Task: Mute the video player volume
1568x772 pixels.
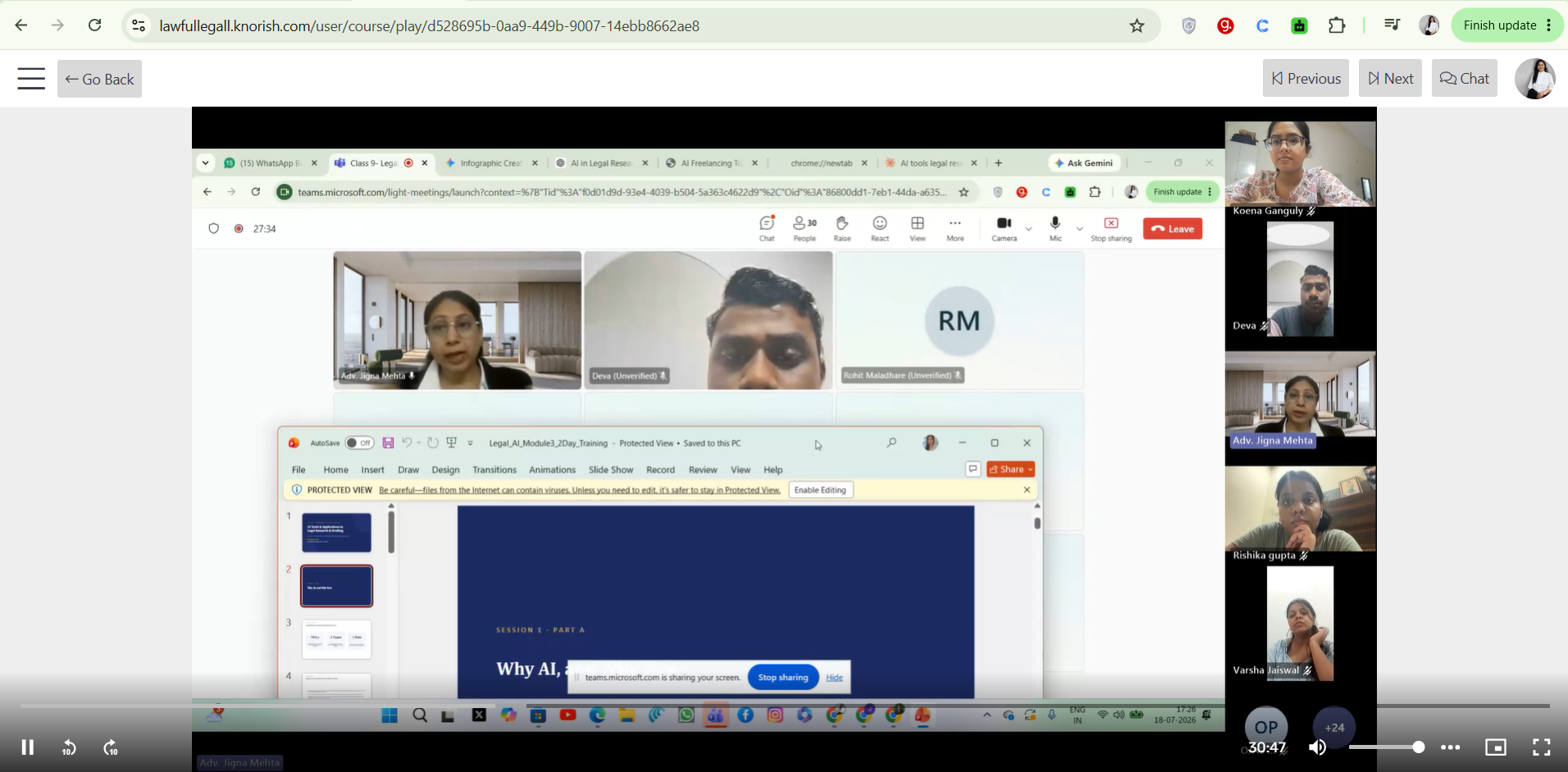Action: (1317, 747)
